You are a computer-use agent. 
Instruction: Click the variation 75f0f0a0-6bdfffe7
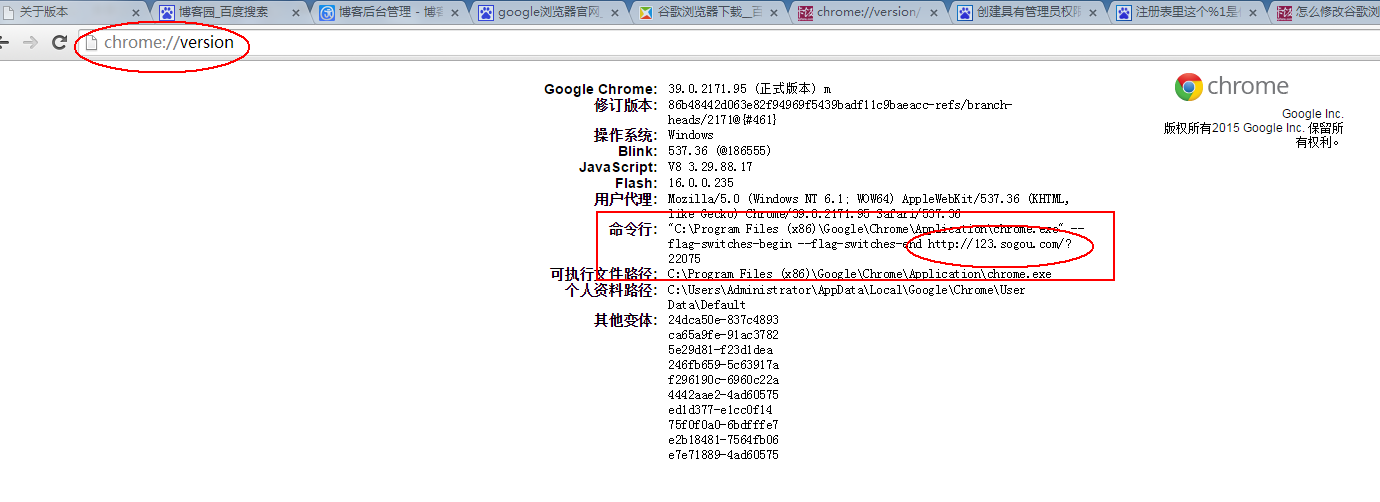pos(723,425)
